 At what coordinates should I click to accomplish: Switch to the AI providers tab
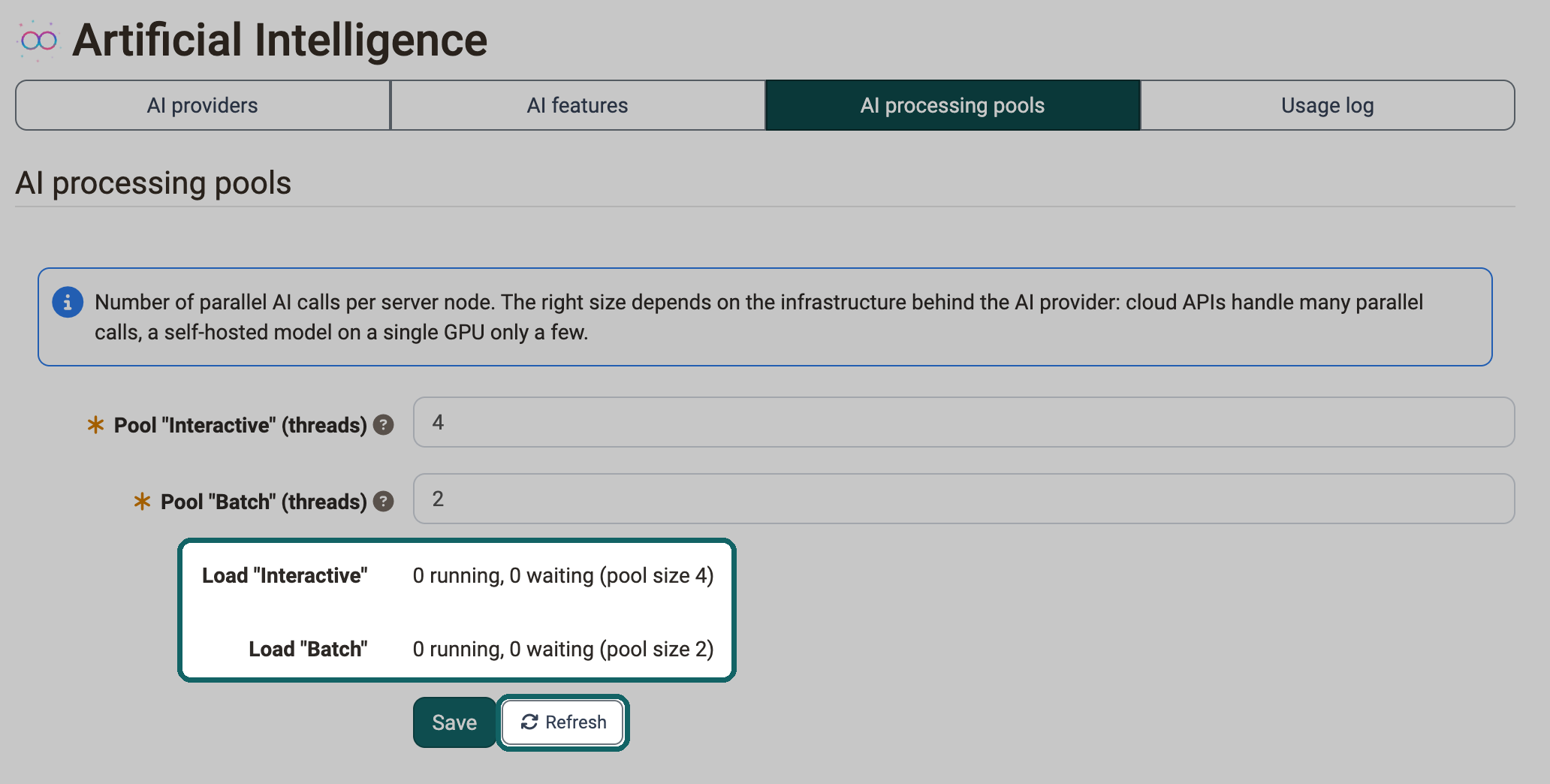(x=203, y=105)
